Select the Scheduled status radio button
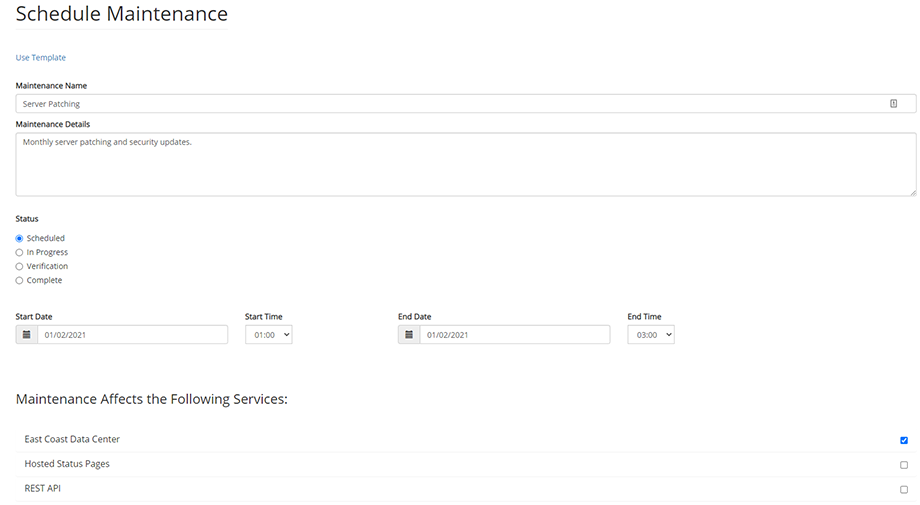920x505 pixels. (19, 239)
